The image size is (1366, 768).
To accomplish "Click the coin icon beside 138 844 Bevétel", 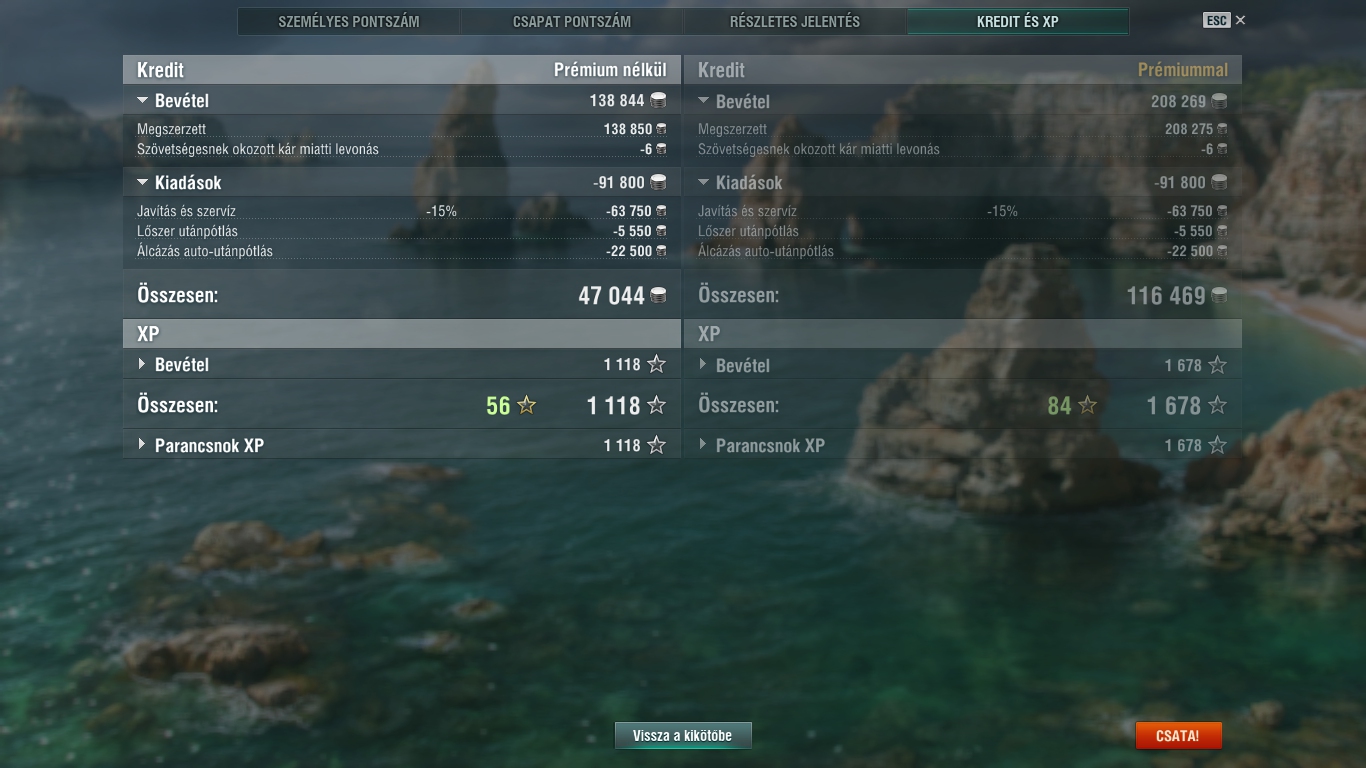I will click(658, 100).
